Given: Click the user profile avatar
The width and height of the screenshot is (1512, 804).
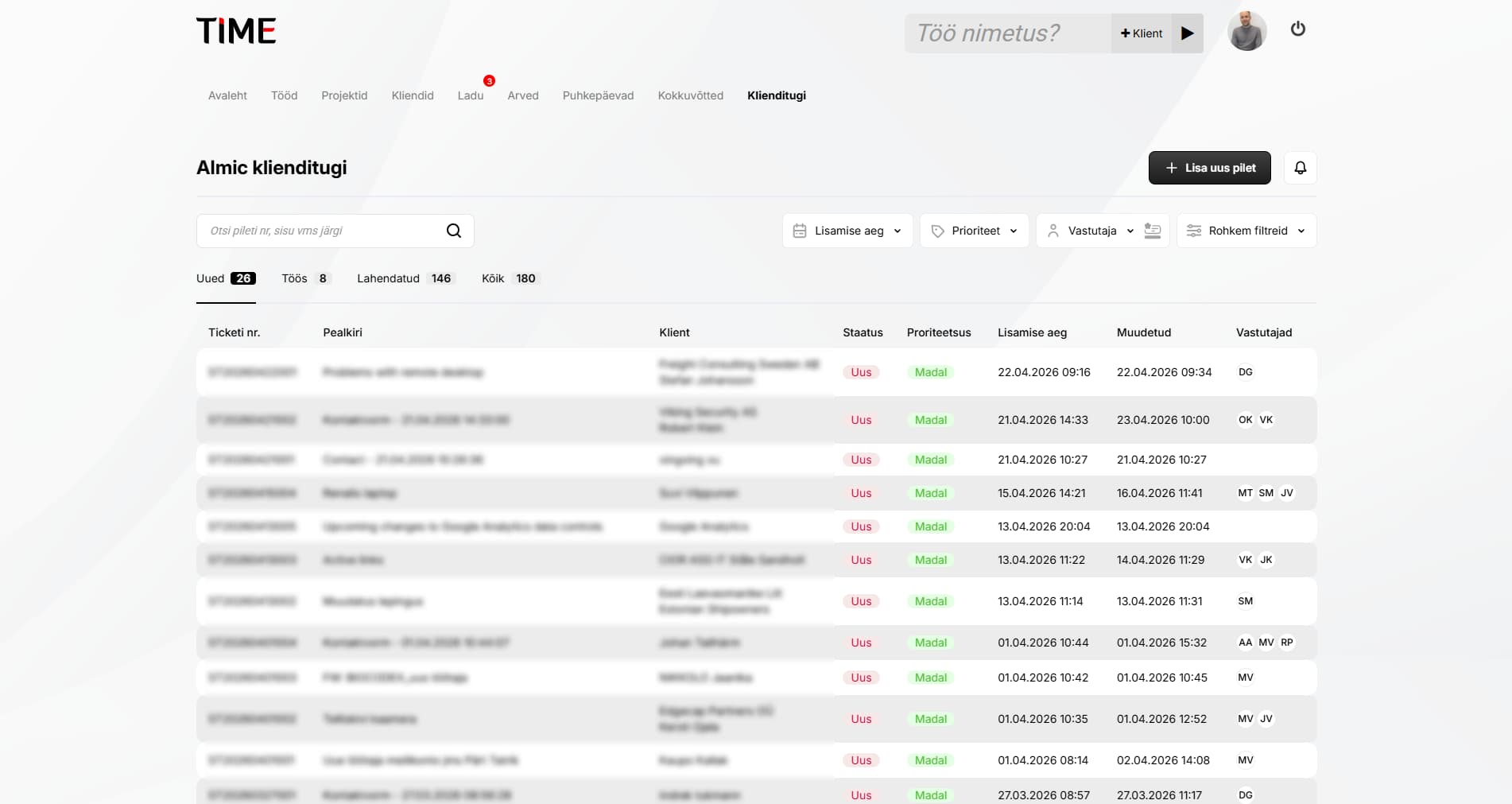Looking at the screenshot, I should click(x=1246, y=32).
